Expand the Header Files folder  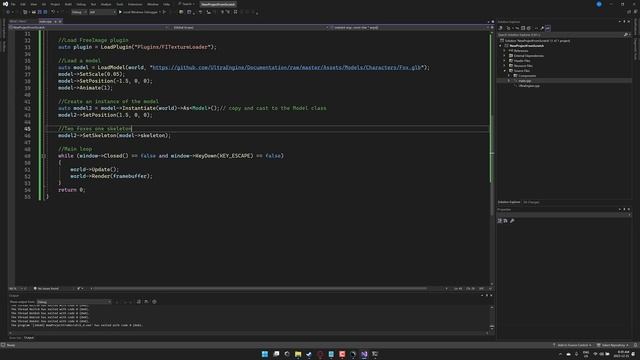pos(504,61)
